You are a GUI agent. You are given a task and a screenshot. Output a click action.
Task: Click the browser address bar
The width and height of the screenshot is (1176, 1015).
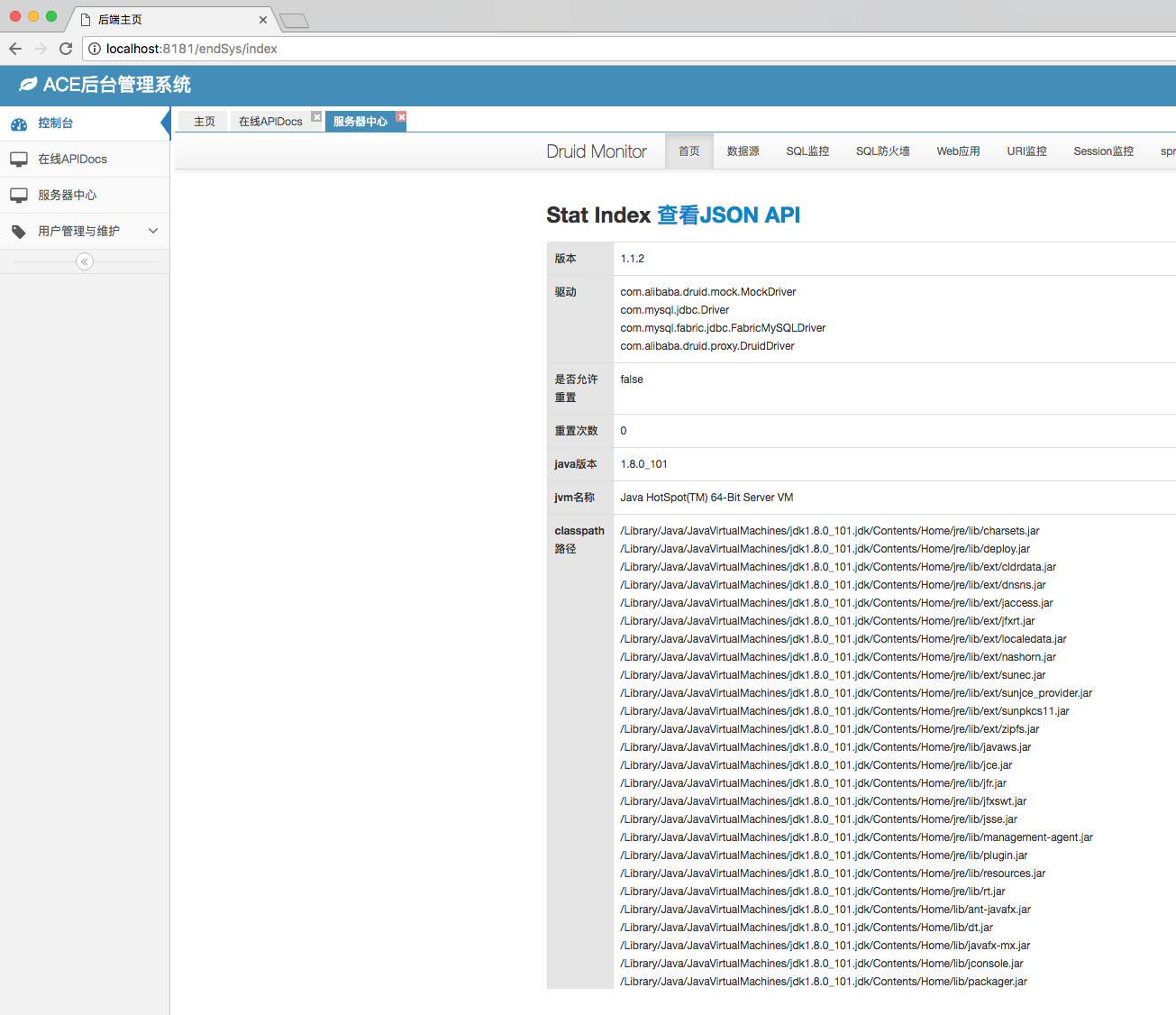click(x=631, y=49)
